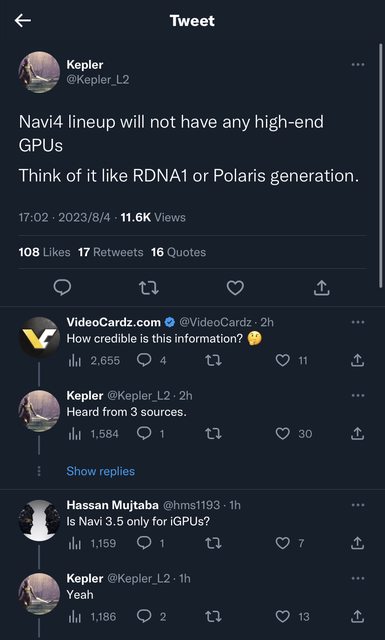385x640 pixels.
Task: Open more options for Kepler's main tweet
Action: (x=358, y=64)
